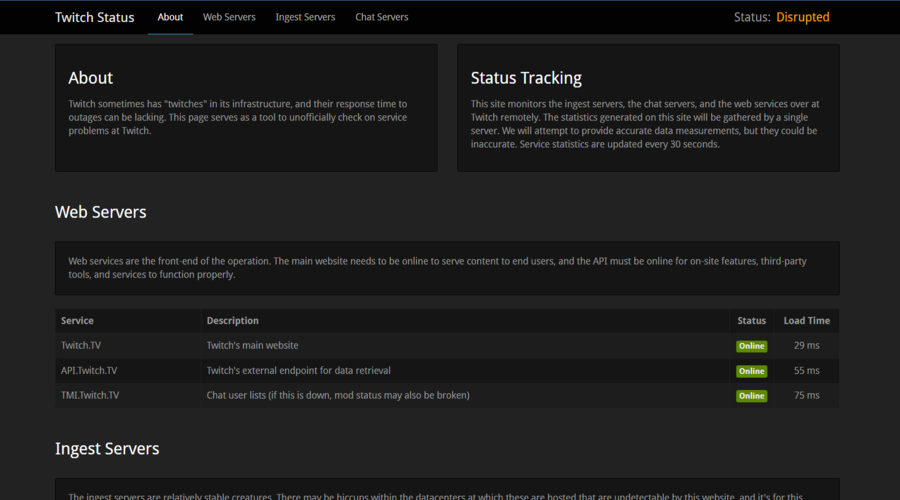Click the Online badge for API.Twitch.TV
900x500 pixels.
point(751,371)
